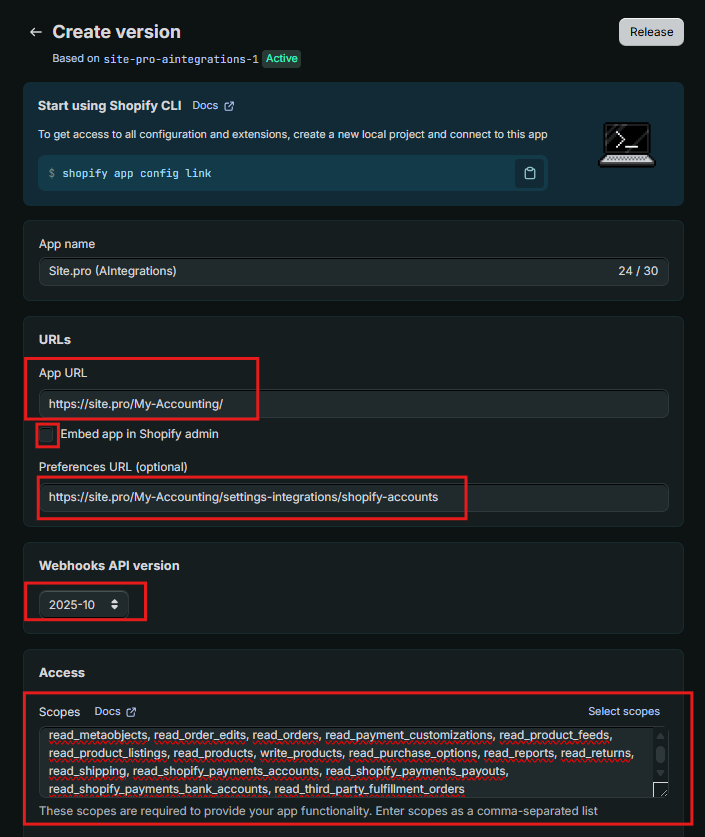The image size is (705, 837).
Task: Copy the shopify app config link command
Action: [x=529, y=173]
